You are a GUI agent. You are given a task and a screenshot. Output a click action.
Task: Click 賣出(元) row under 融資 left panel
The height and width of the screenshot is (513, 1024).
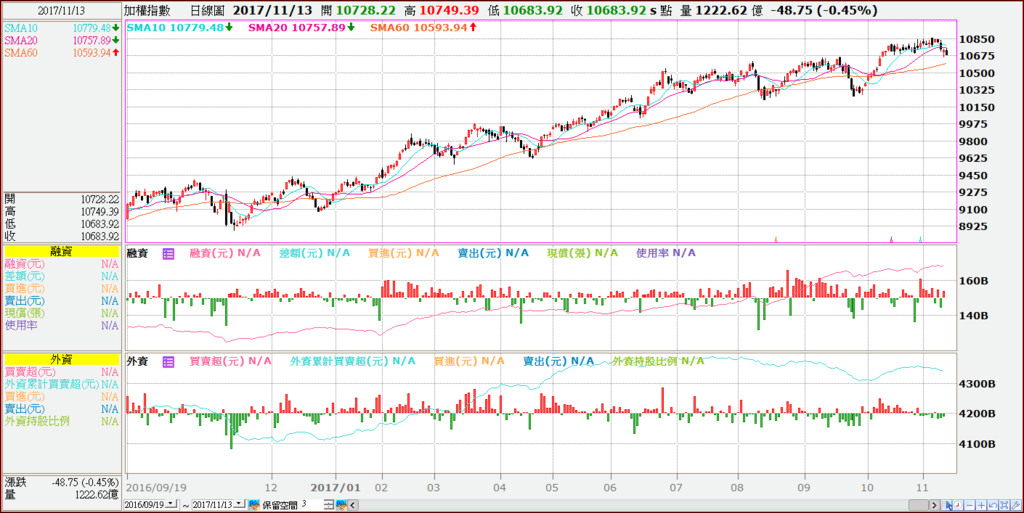click(61, 301)
